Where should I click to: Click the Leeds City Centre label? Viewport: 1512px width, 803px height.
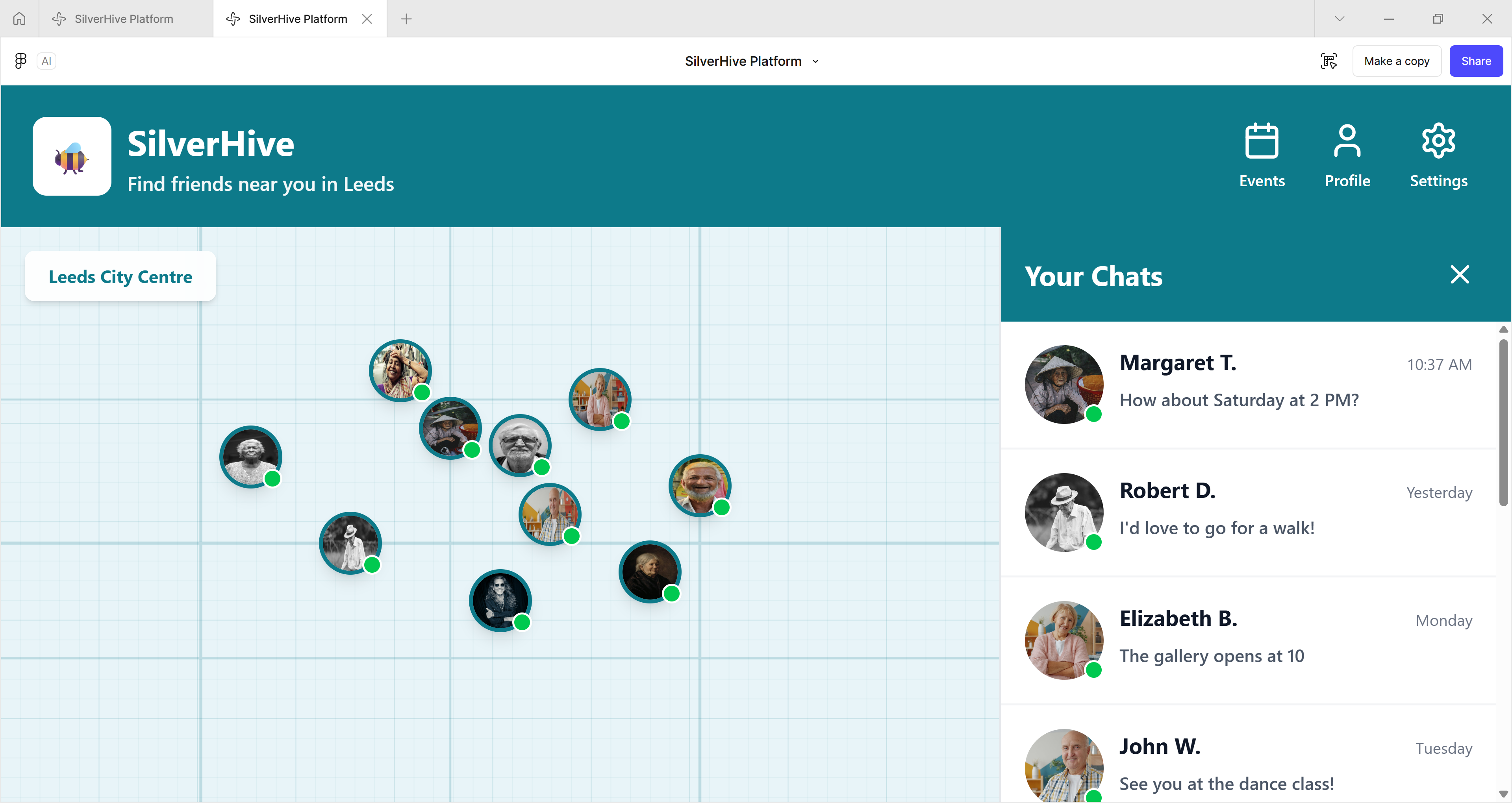tap(120, 276)
